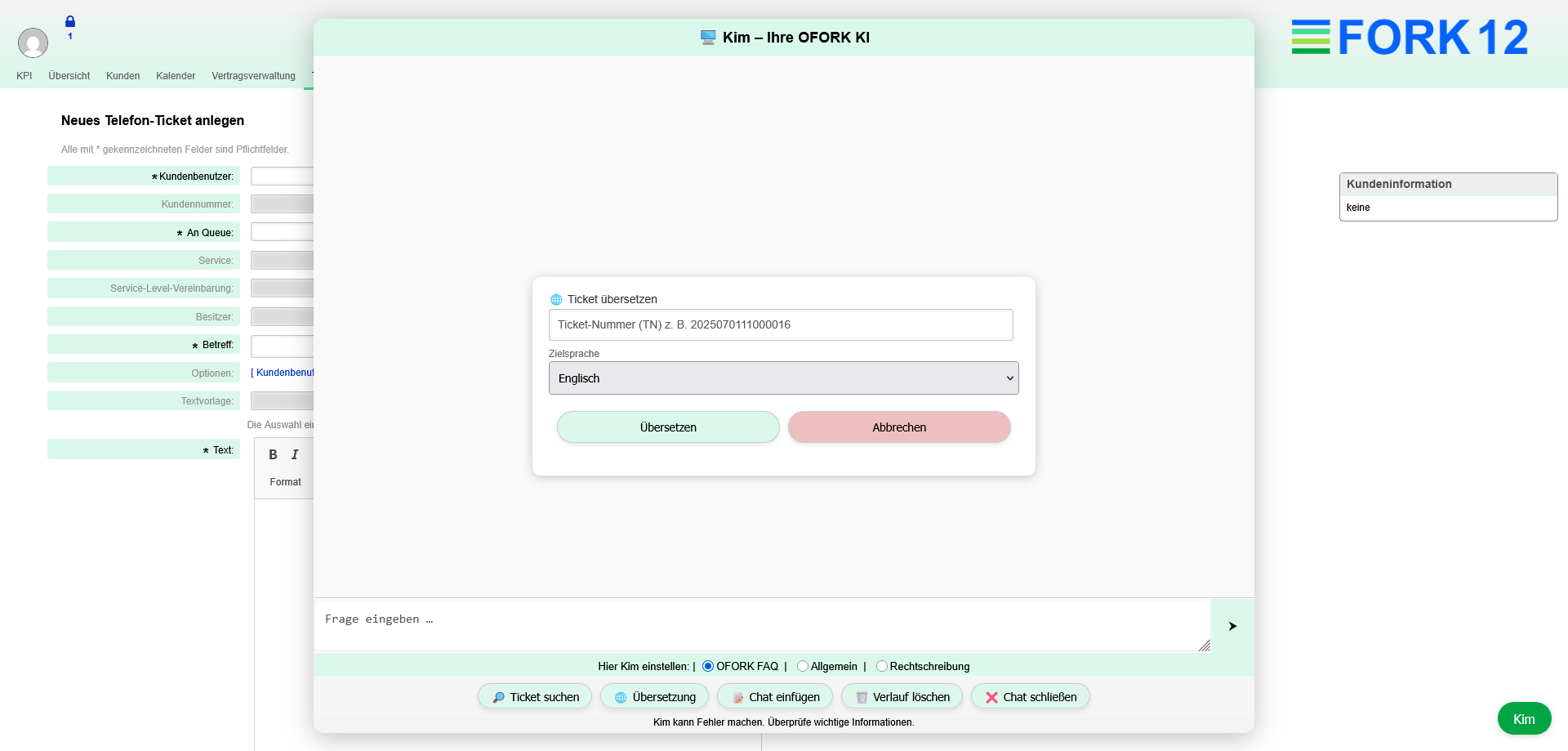1568x751 pixels.
Task: Select the Rechtschreibung radio option
Action: tap(882, 666)
